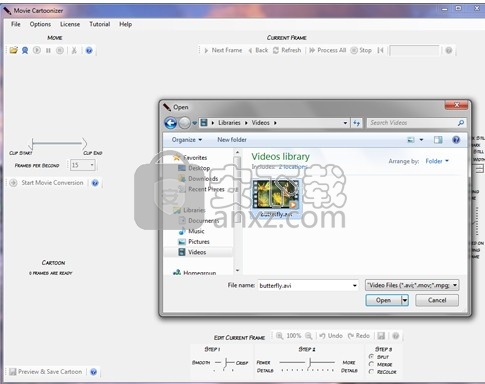Viewport: 485px width, 384px height.
Task: Click the scissors cut clip icon
Action: (74, 50)
